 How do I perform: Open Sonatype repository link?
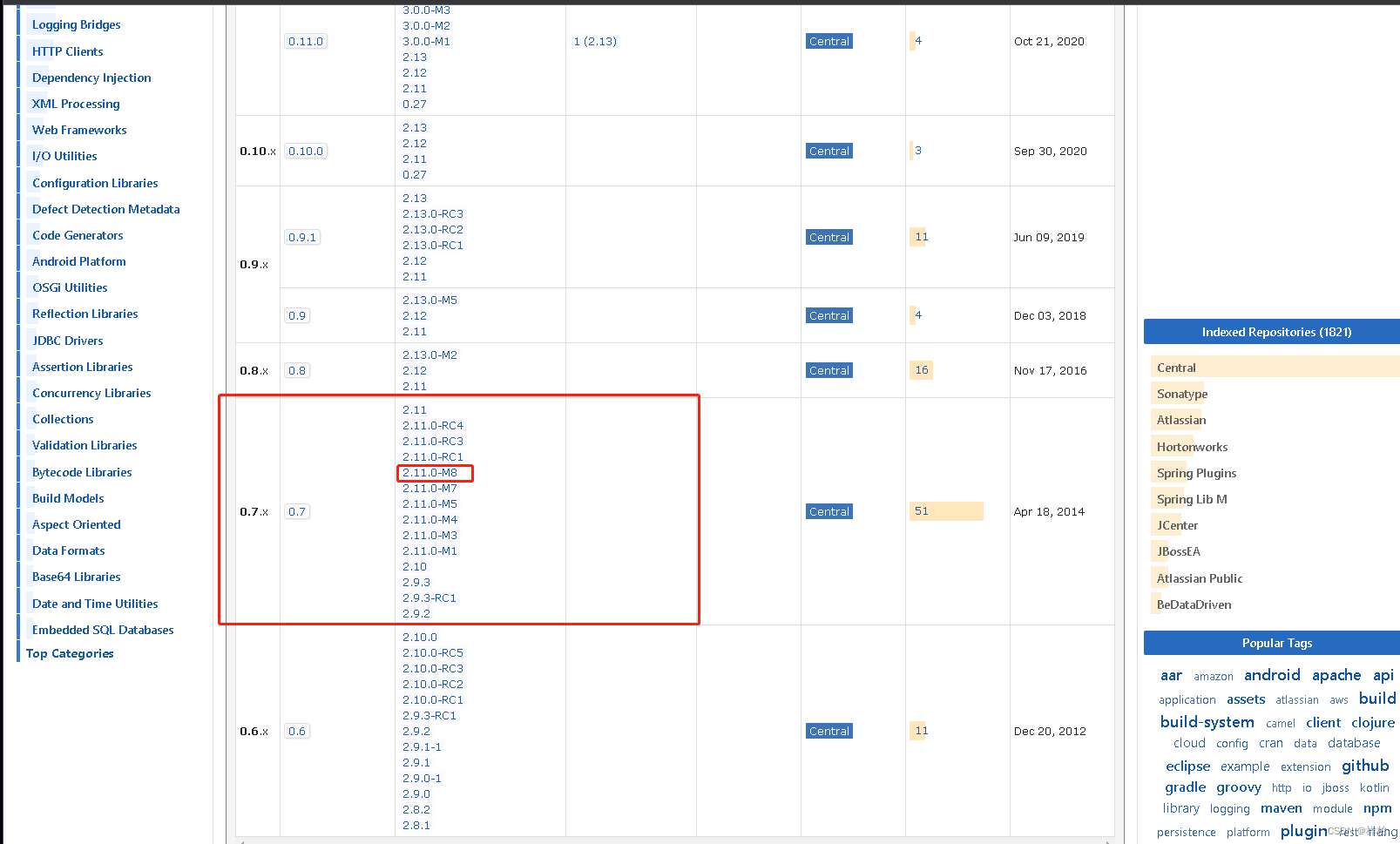pyautogui.click(x=1182, y=394)
